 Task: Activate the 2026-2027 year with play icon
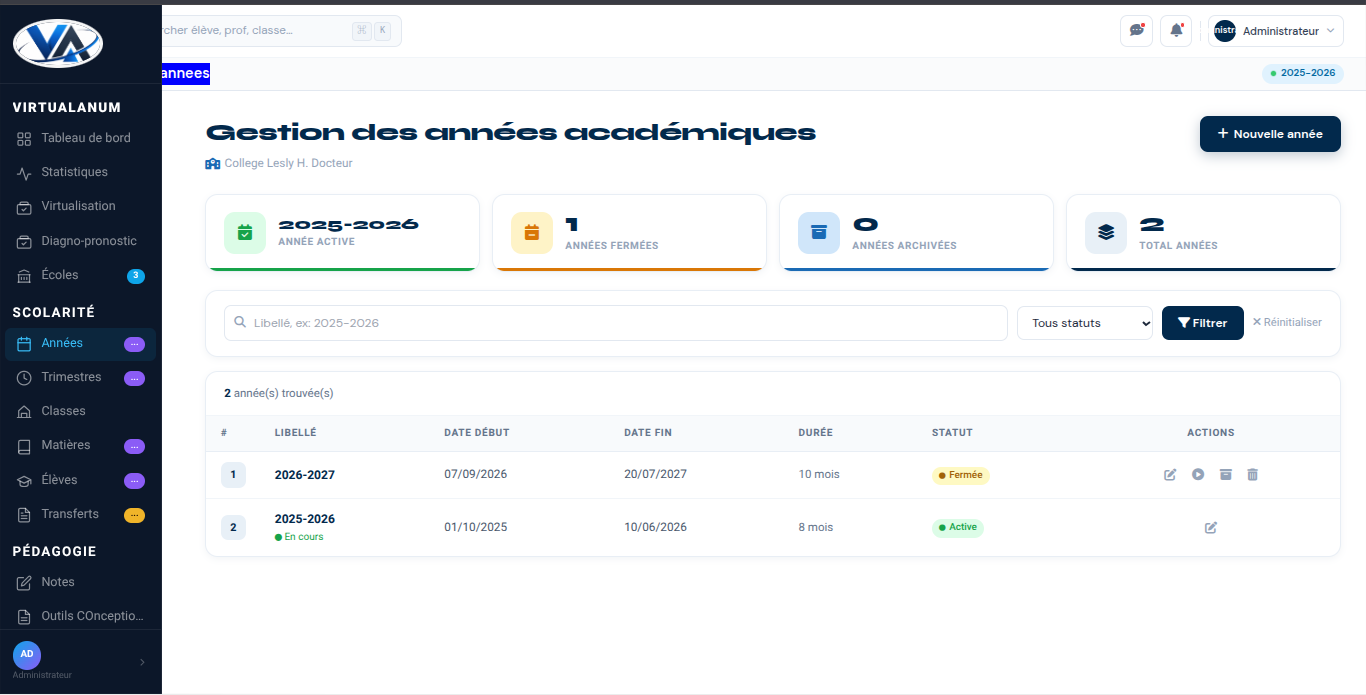click(1198, 474)
